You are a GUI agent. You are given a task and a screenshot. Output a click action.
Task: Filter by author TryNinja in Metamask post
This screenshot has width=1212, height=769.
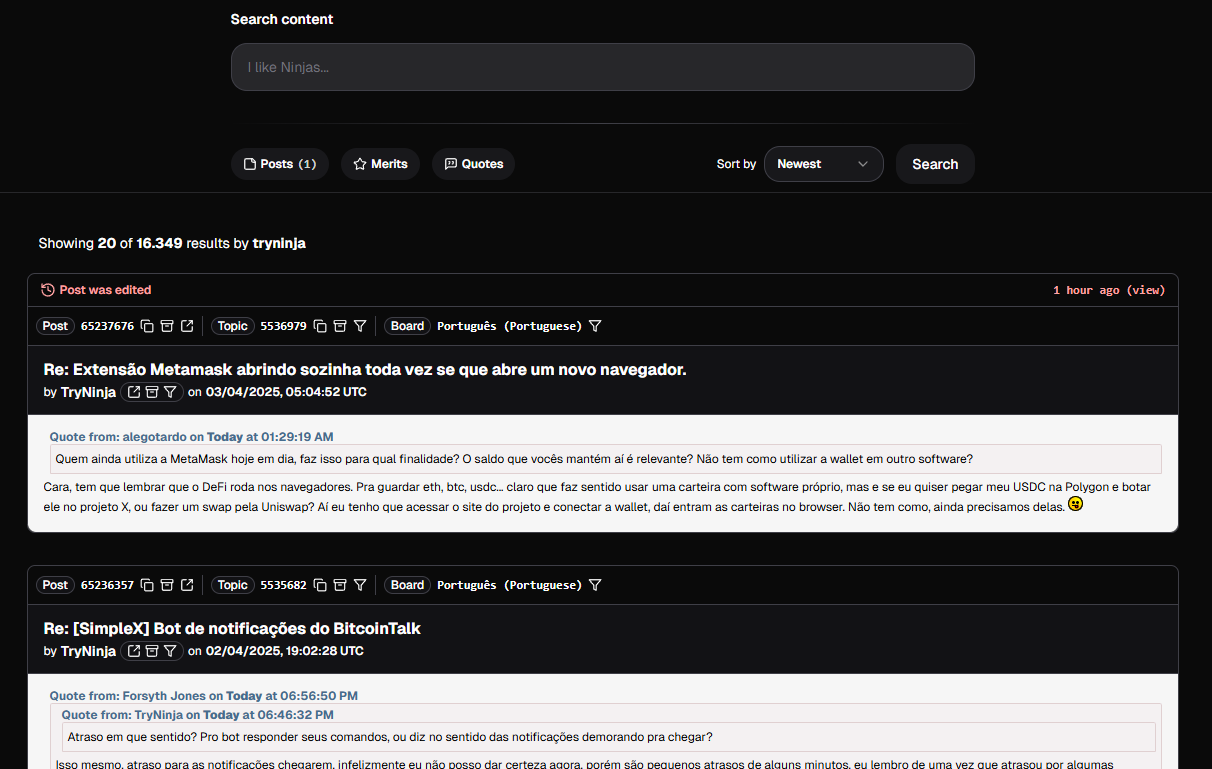click(170, 392)
